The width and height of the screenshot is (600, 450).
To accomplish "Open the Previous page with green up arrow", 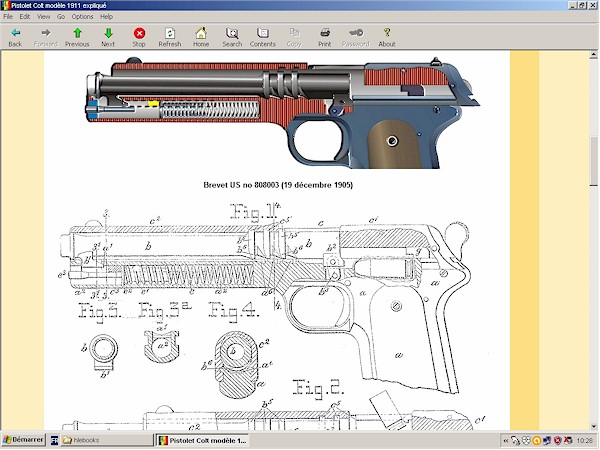I will (77, 37).
